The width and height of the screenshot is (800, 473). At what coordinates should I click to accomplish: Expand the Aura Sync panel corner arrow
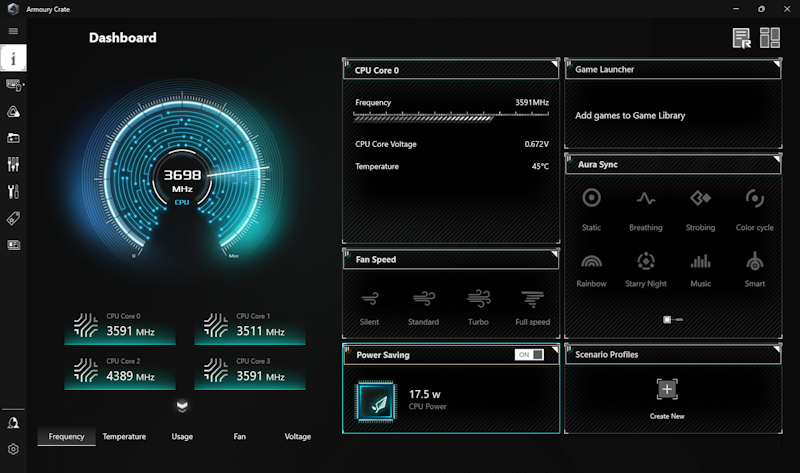coord(777,159)
